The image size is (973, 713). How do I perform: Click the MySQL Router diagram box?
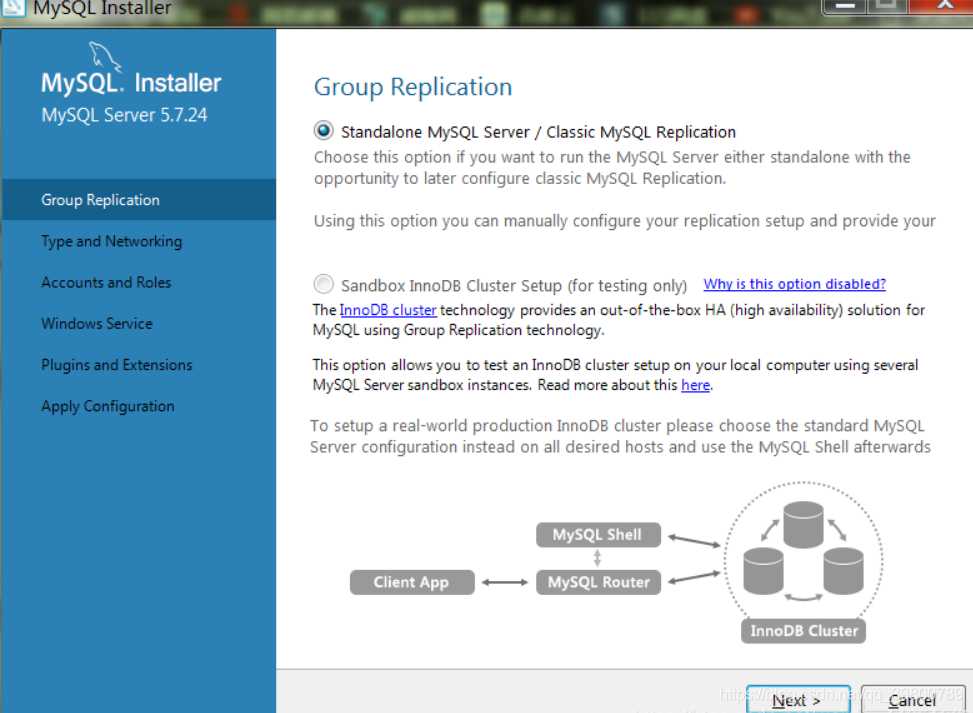click(598, 582)
